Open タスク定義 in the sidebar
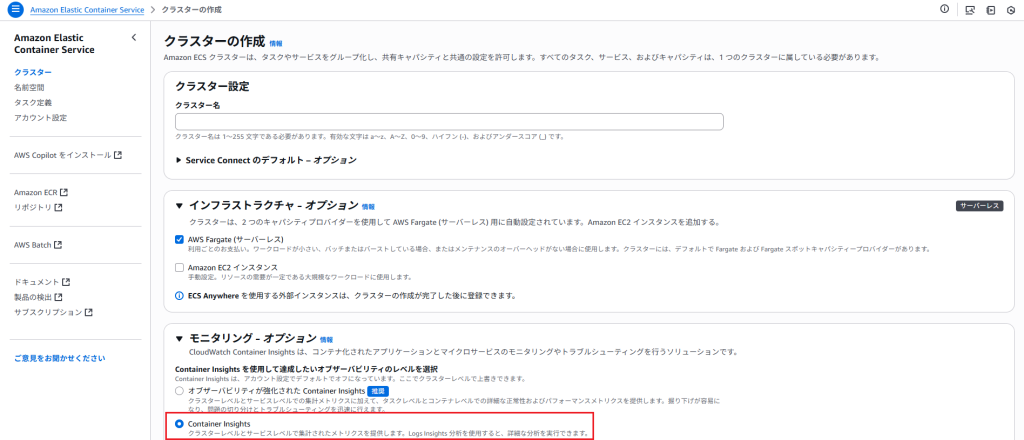Screen dimensions: 1024x440 pos(33,102)
